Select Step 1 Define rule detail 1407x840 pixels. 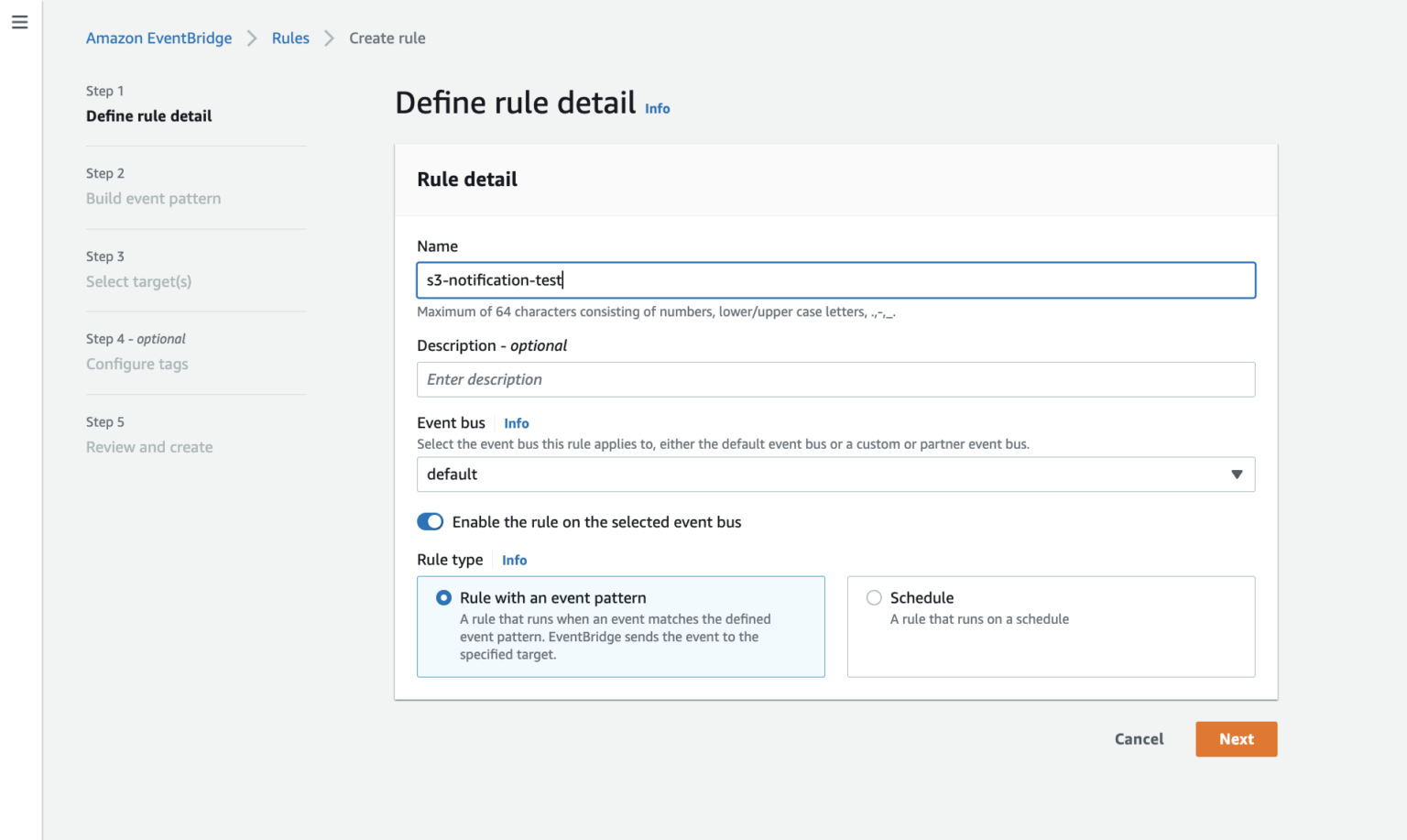(148, 116)
